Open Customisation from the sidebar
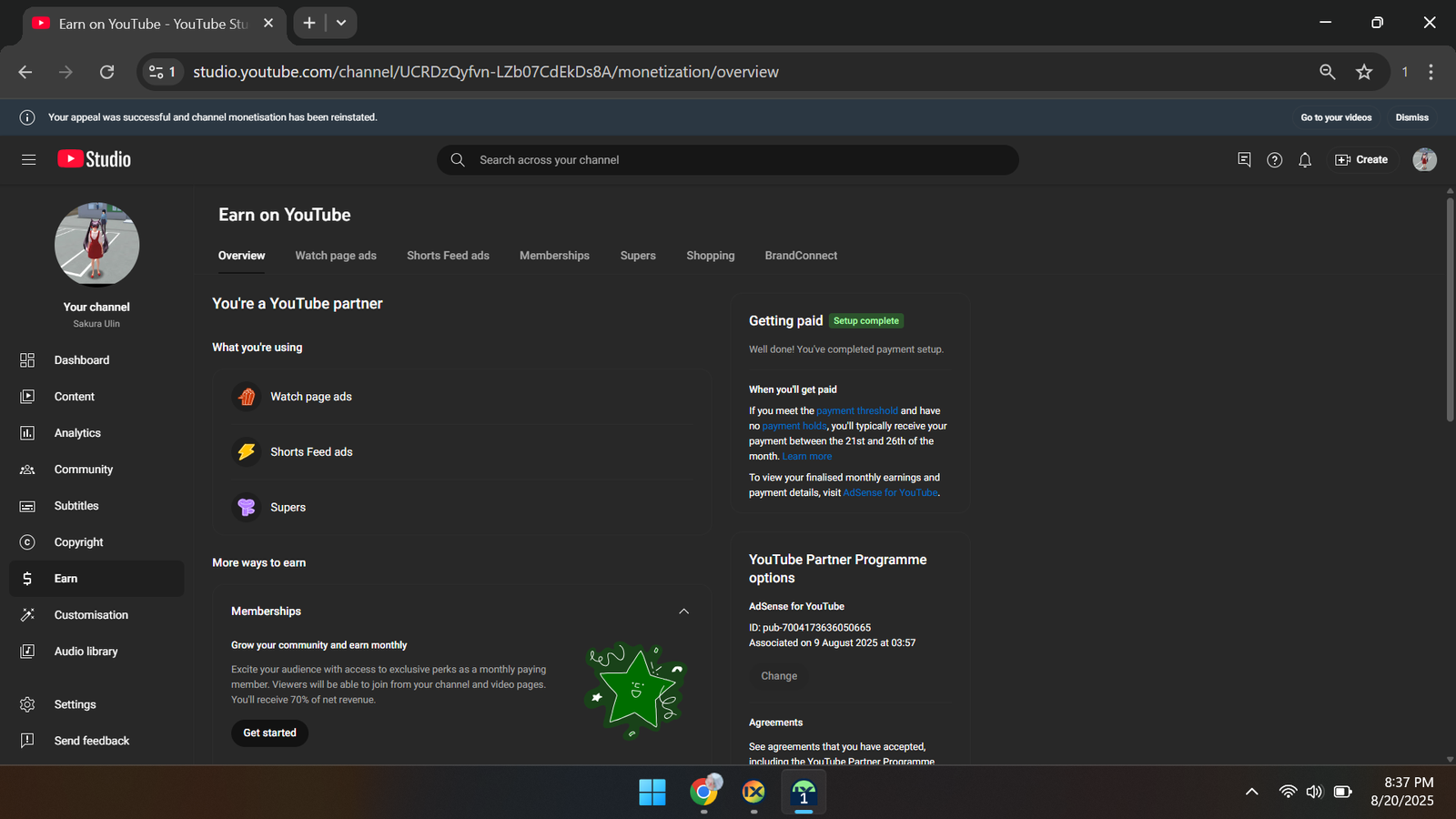 tap(96, 615)
